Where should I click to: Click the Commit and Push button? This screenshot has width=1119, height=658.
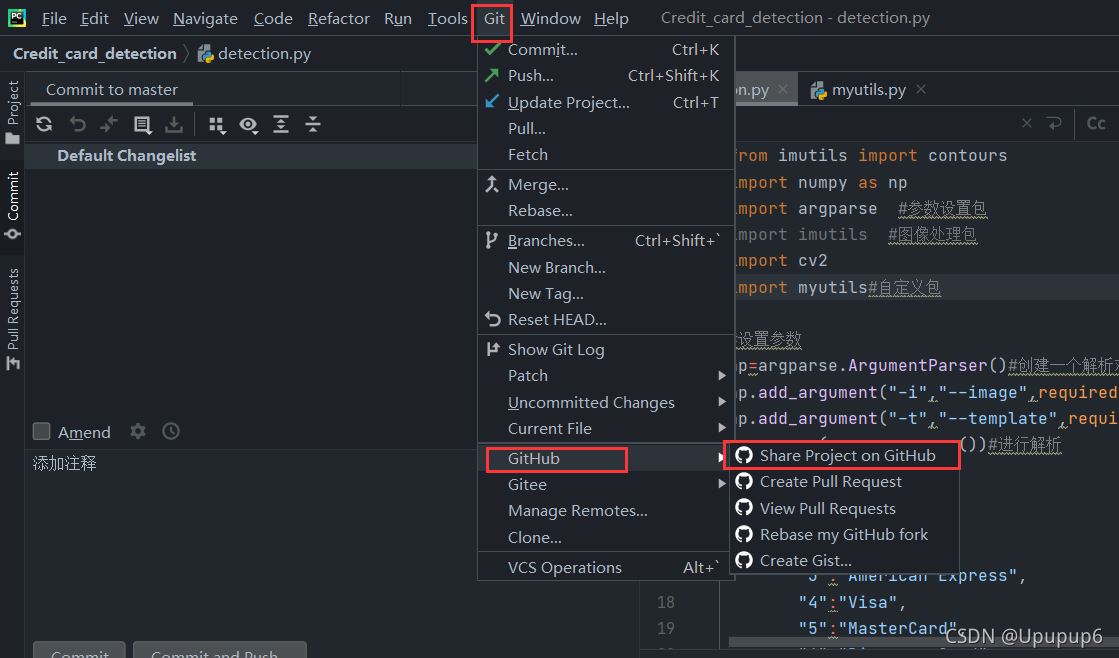(214, 652)
